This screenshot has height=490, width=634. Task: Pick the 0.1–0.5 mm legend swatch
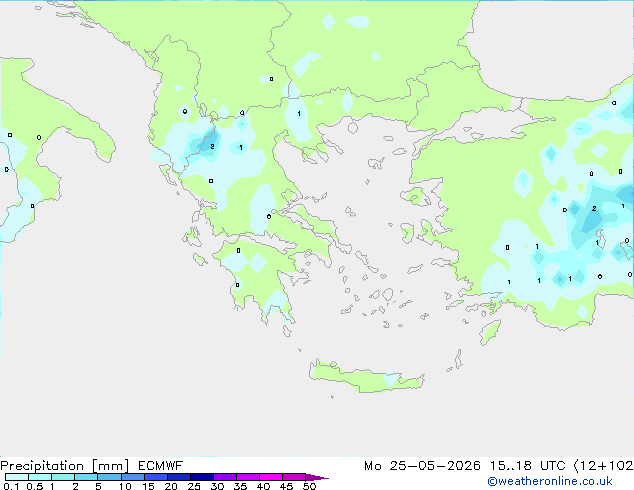point(17,477)
